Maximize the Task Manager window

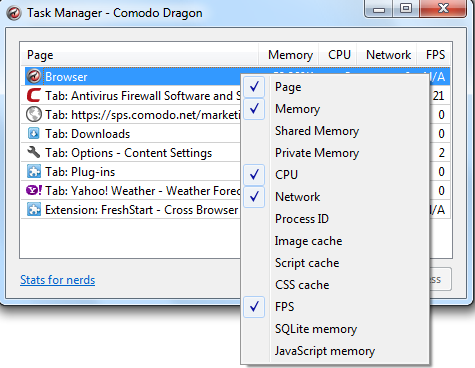[x=406, y=8]
